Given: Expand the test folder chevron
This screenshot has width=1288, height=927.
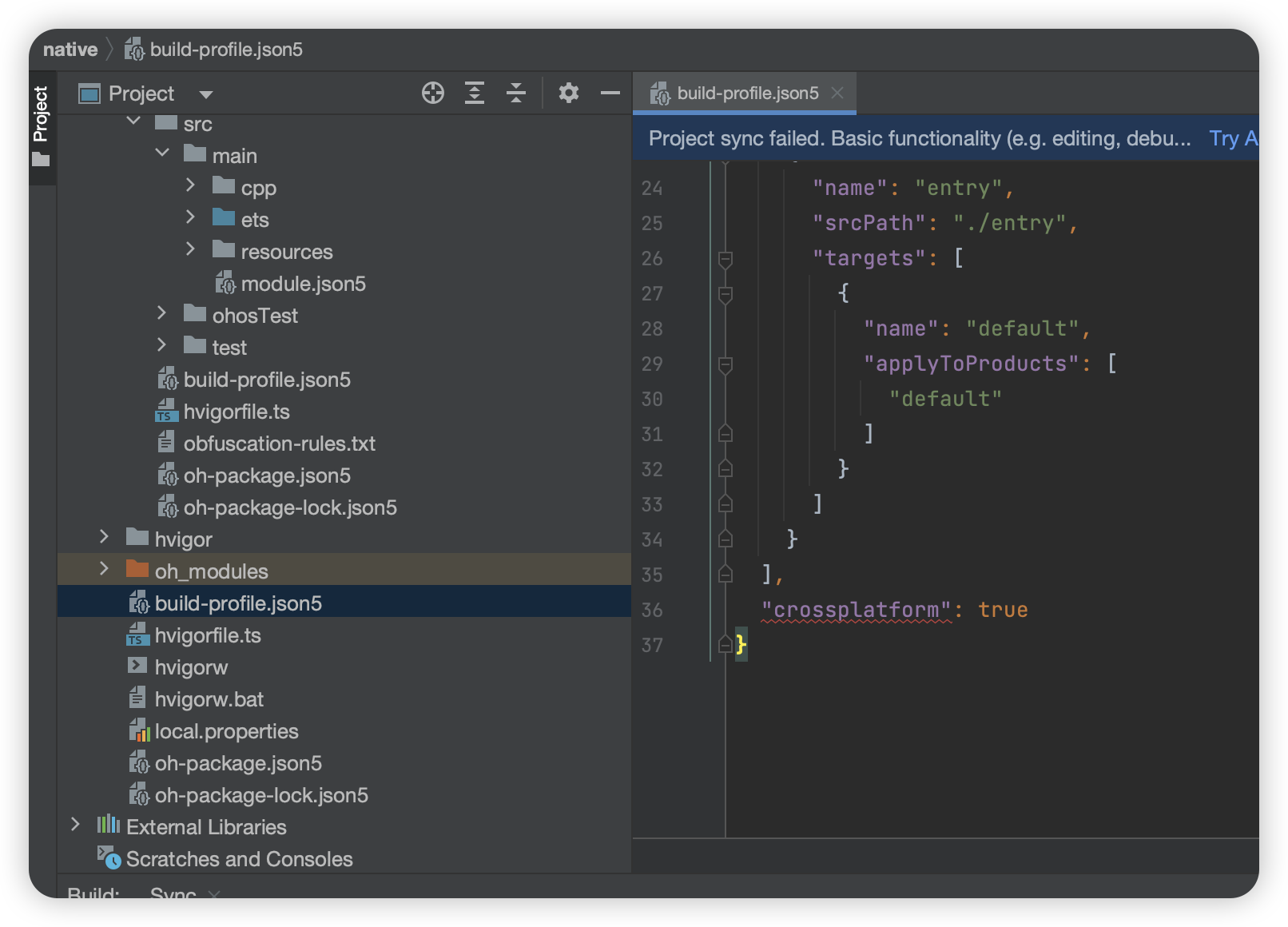Looking at the screenshot, I should tap(161, 345).
